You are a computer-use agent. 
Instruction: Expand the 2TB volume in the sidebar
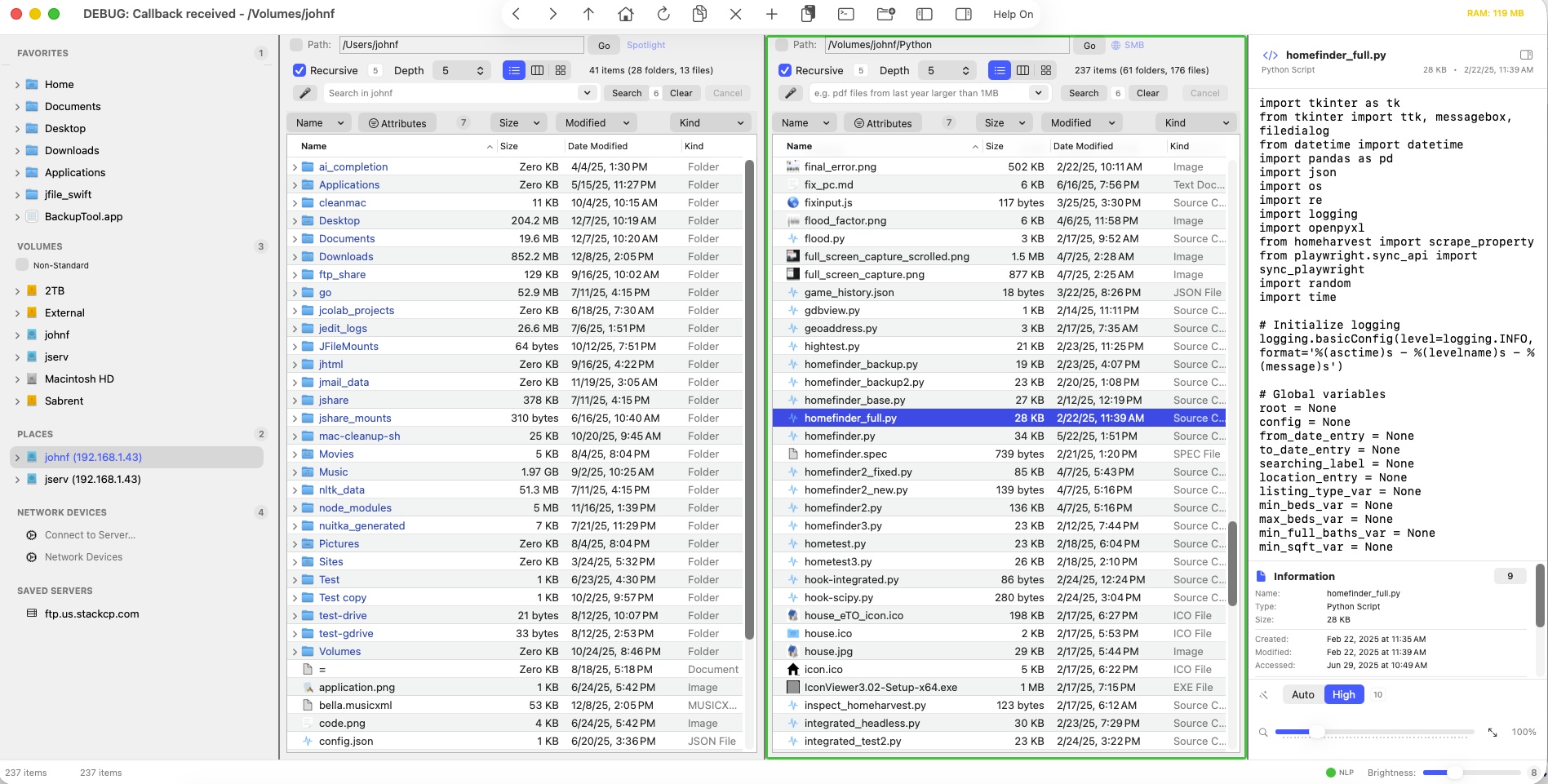17,291
